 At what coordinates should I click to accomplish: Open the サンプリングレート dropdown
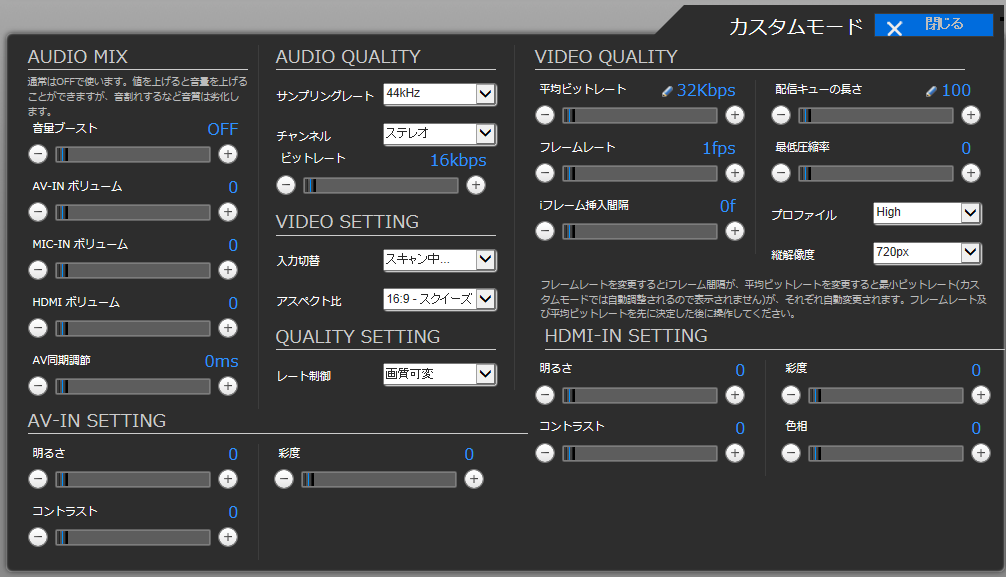438,94
